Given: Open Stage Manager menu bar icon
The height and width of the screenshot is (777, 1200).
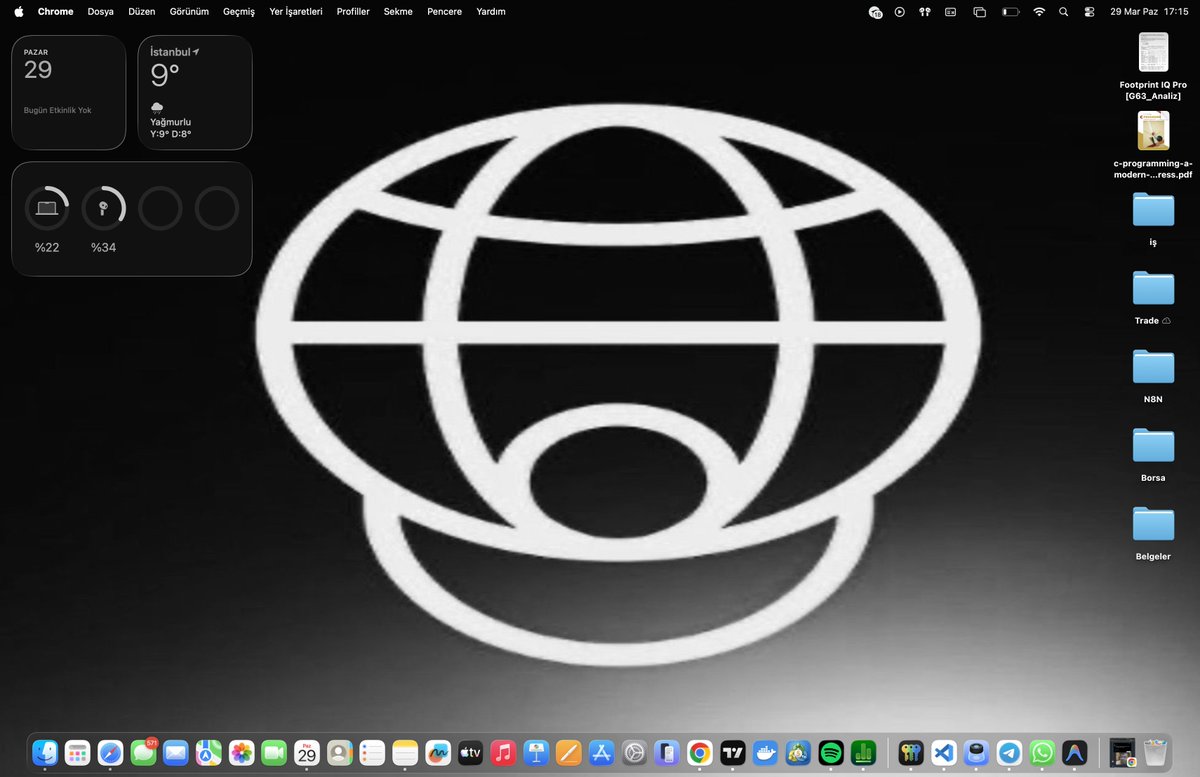Looking at the screenshot, I should (x=980, y=11).
